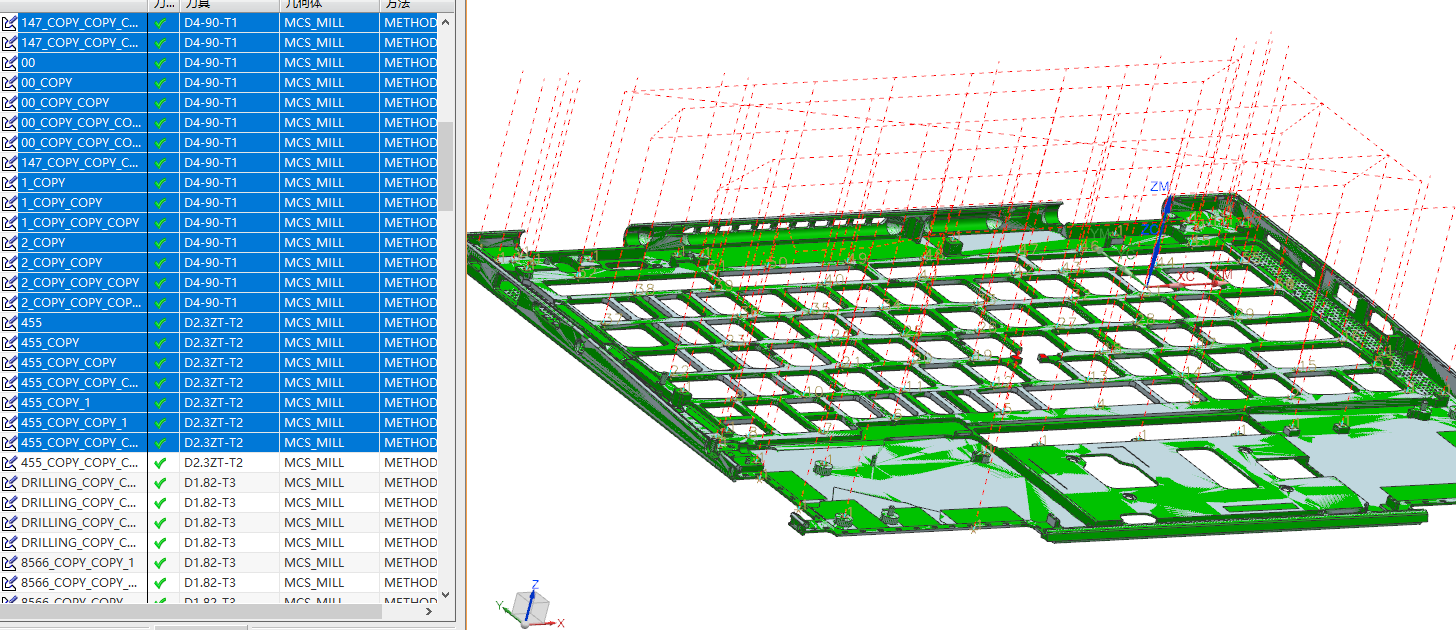Click the D4-90-T1 tool cell in the 1_COPY row
The image size is (1456, 630).
(229, 183)
